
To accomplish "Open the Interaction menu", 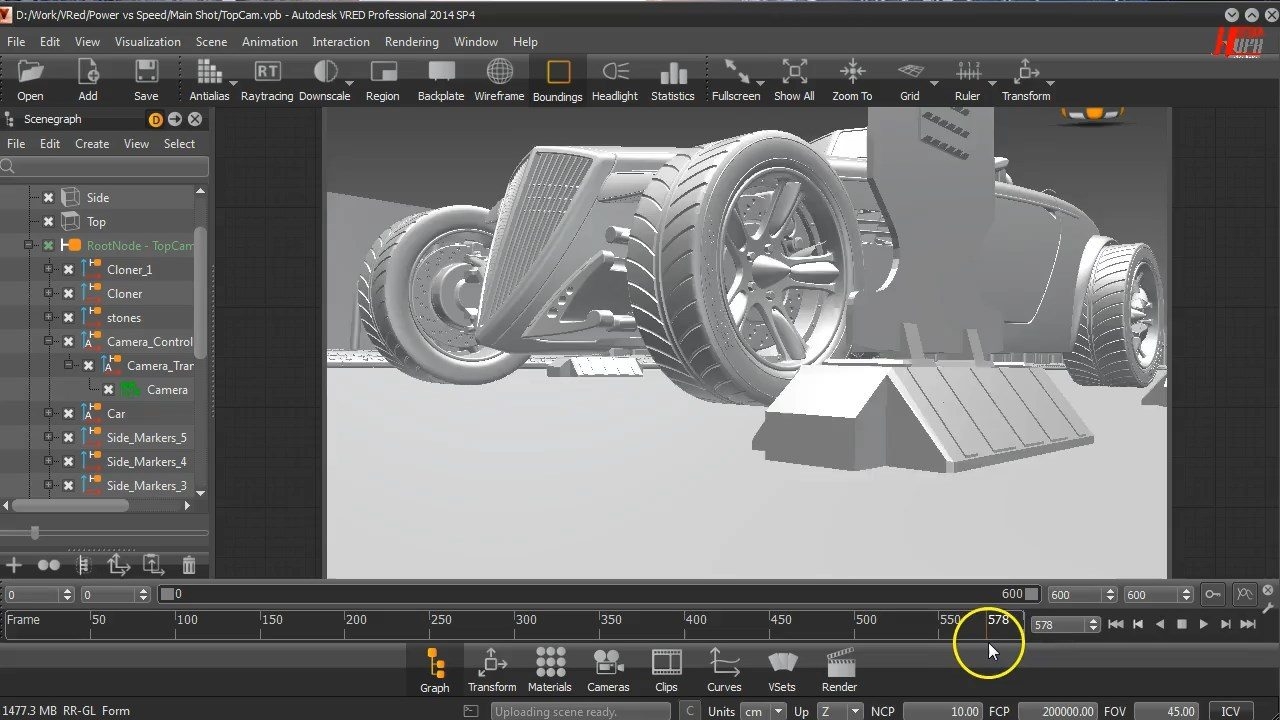I will pos(340,42).
